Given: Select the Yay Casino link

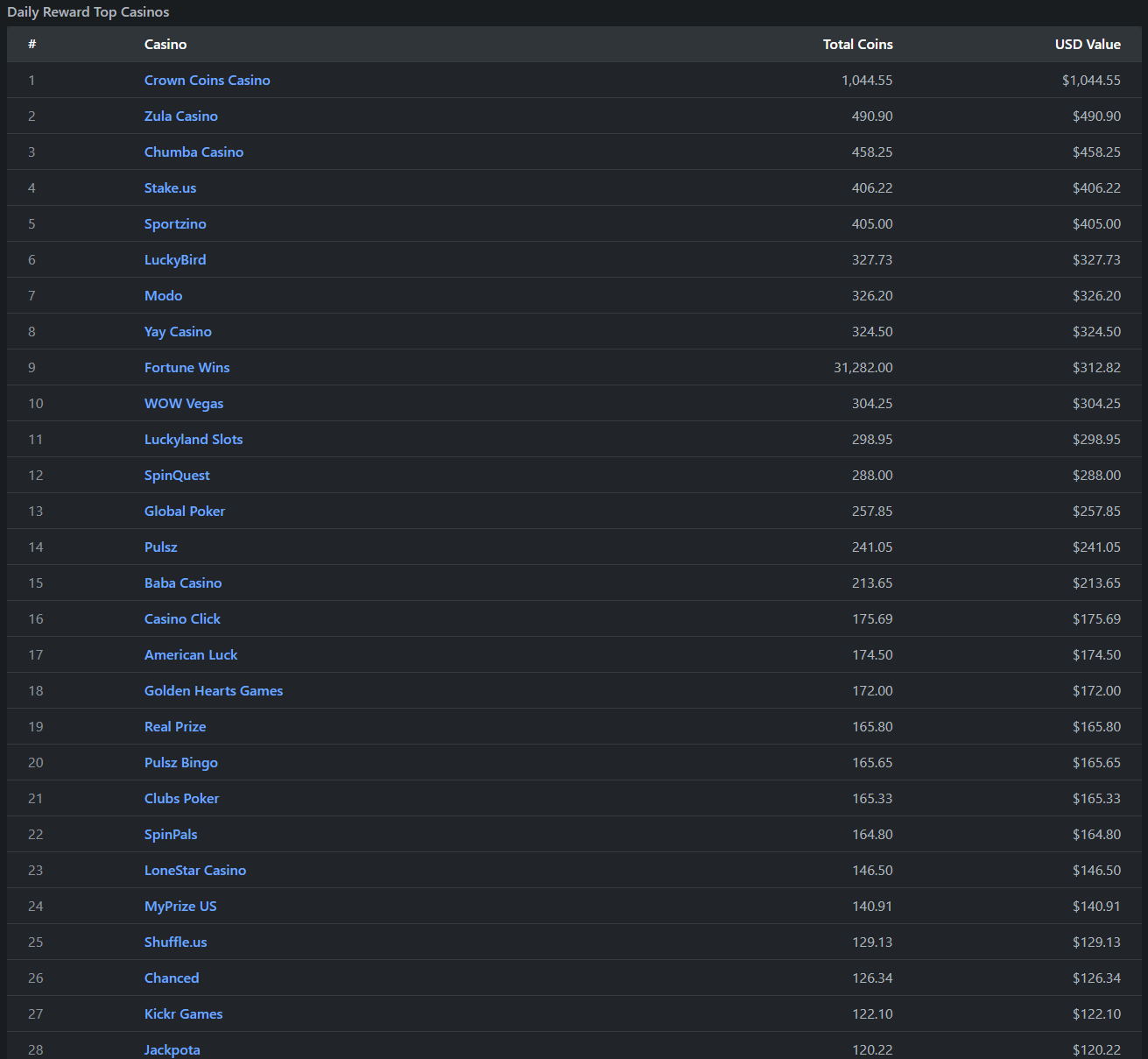Looking at the screenshot, I should coord(178,331).
